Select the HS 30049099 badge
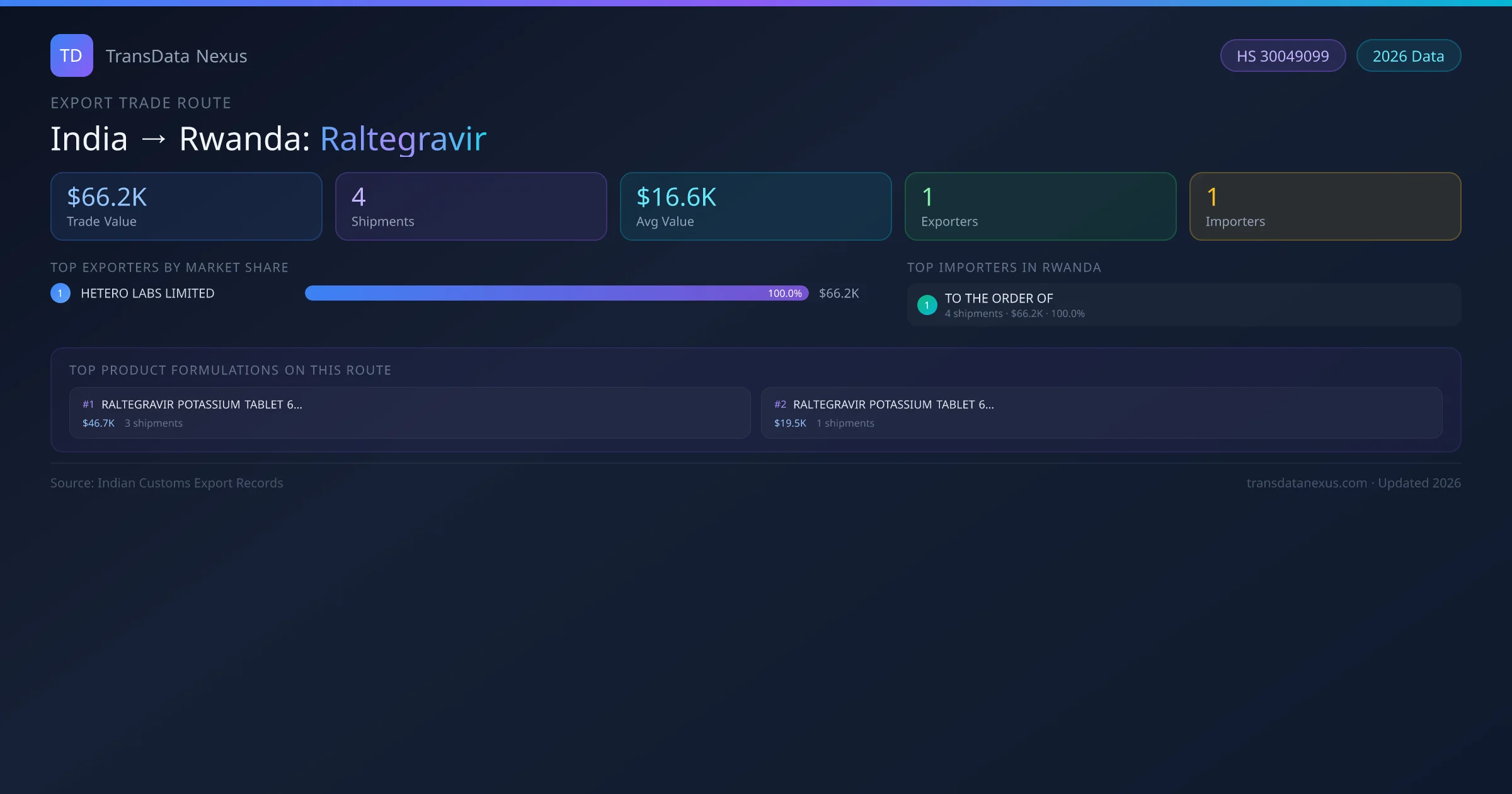This screenshot has height=794, width=1512. pos(1282,56)
